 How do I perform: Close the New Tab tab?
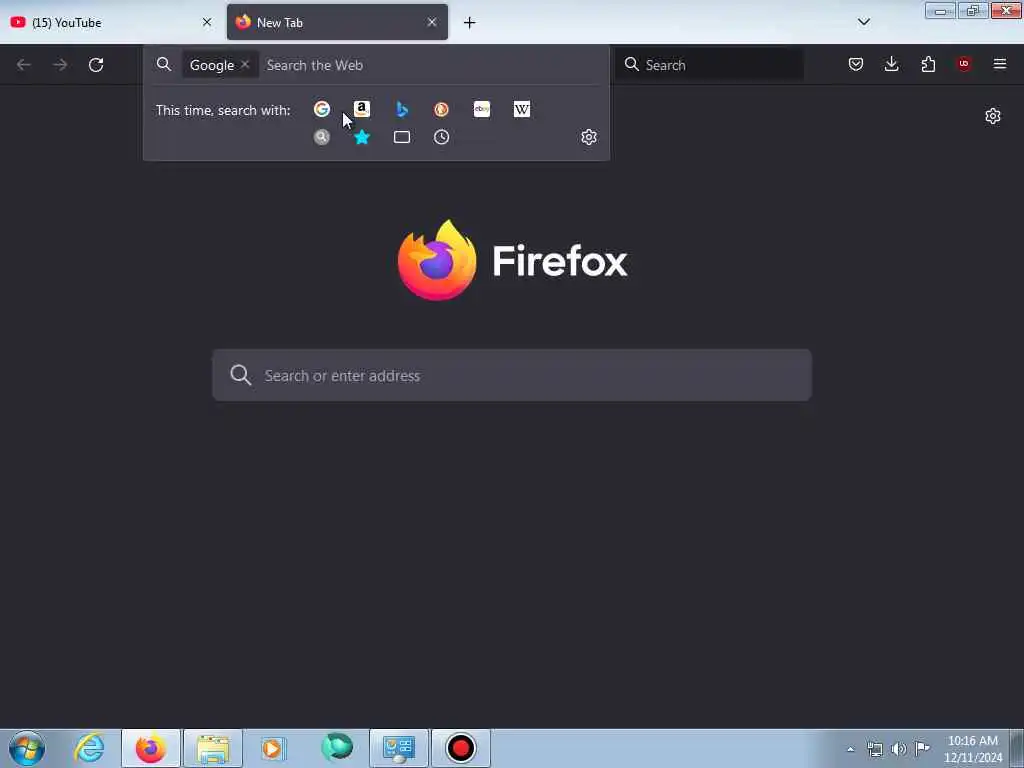coord(432,22)
